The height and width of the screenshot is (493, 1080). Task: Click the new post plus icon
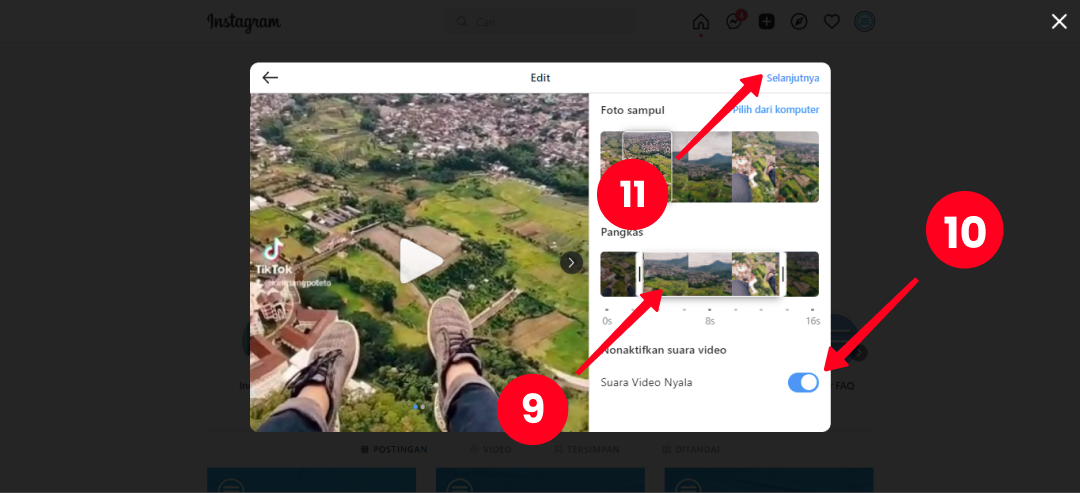pyautogui.click(x=767, y=22)
